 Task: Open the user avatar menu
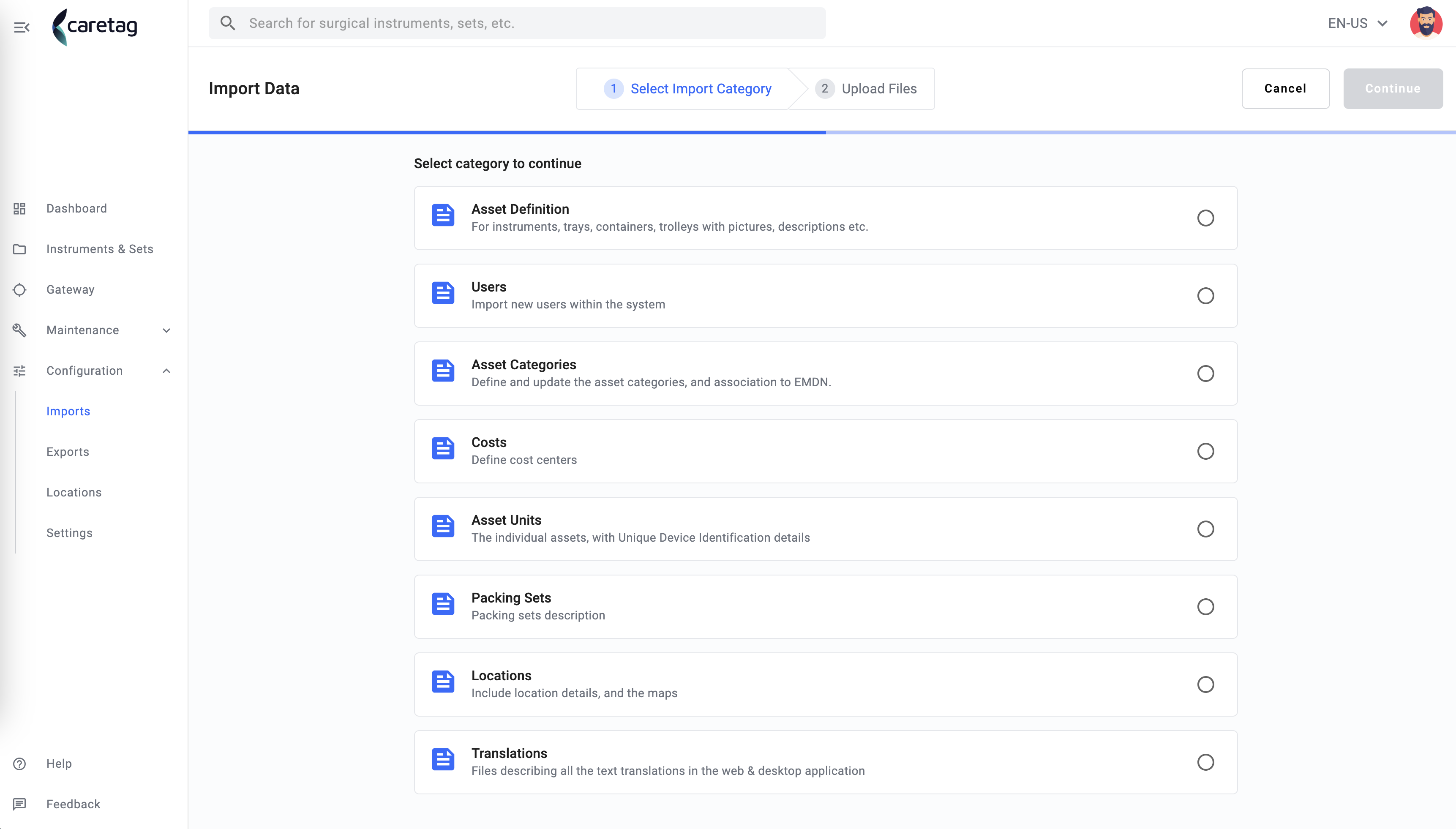[x=1426, y=23]
